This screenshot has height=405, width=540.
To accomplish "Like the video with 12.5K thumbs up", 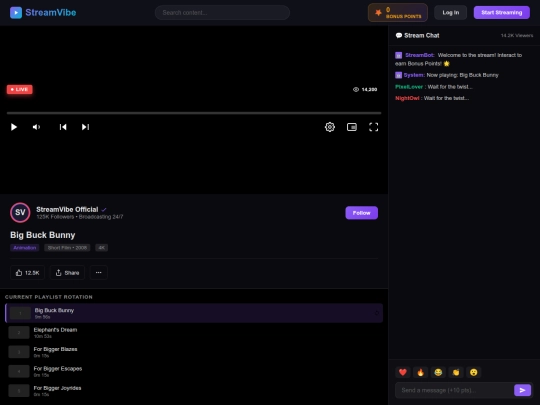I will pyautogui.click(x=27, y=273).
